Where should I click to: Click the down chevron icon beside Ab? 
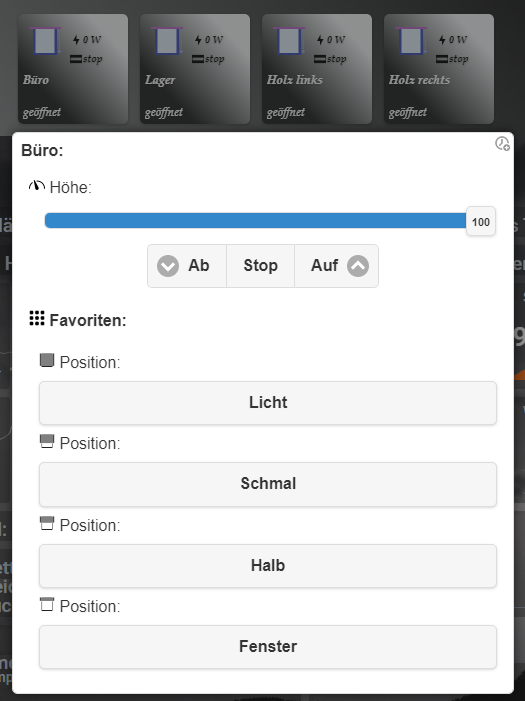(168, 266)
